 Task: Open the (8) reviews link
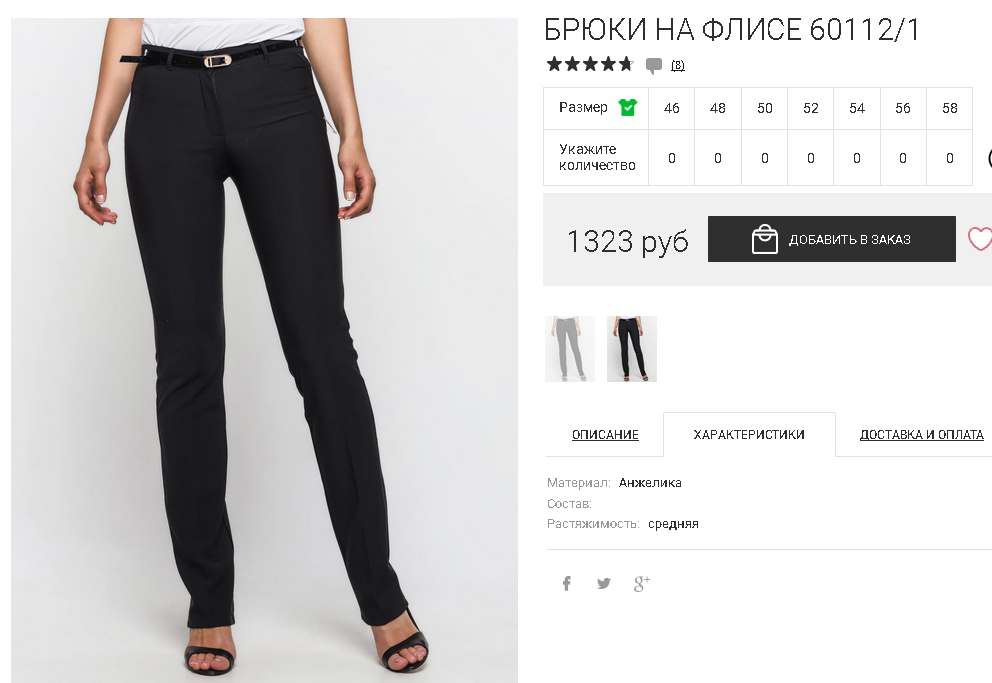pos(678,65)
